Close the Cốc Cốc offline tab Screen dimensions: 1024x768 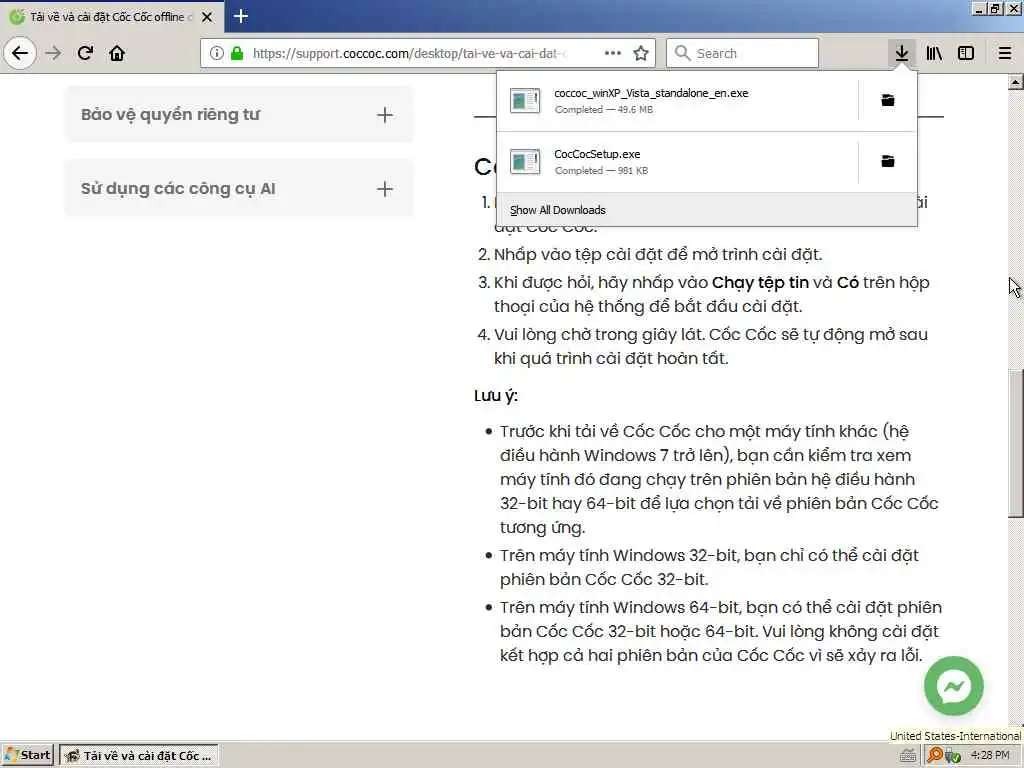(x=207, y=17)
